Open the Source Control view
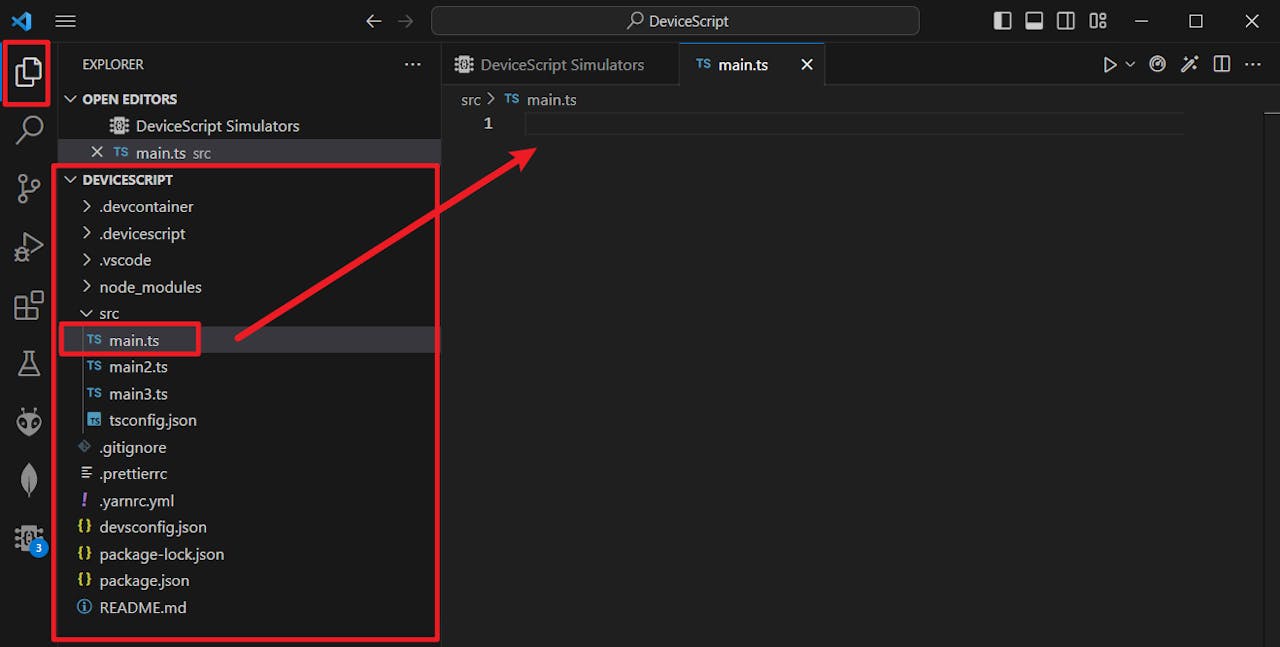1280x647 pixels. point(29,188)
